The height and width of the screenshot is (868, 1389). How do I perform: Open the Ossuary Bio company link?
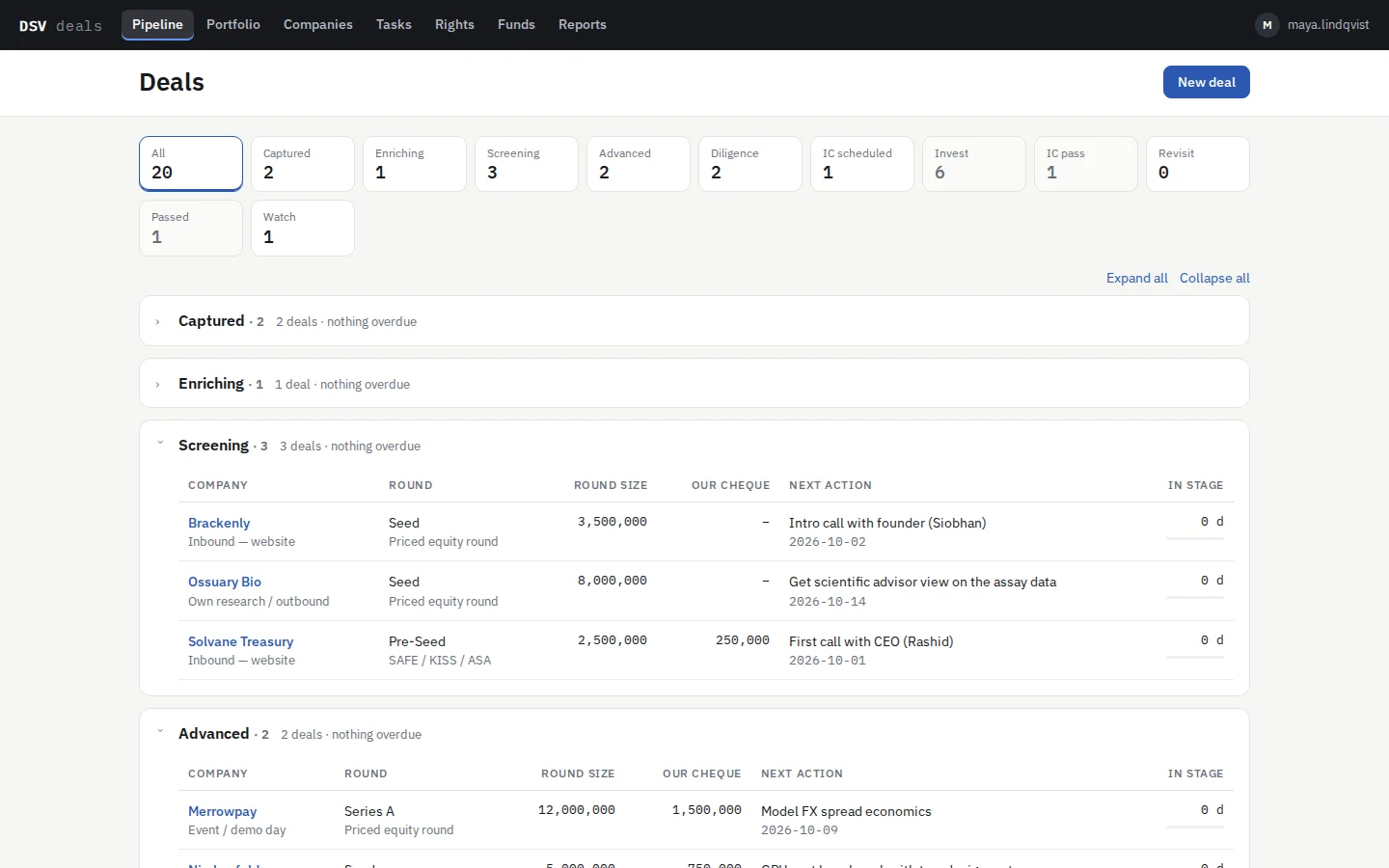pos(225,582)
